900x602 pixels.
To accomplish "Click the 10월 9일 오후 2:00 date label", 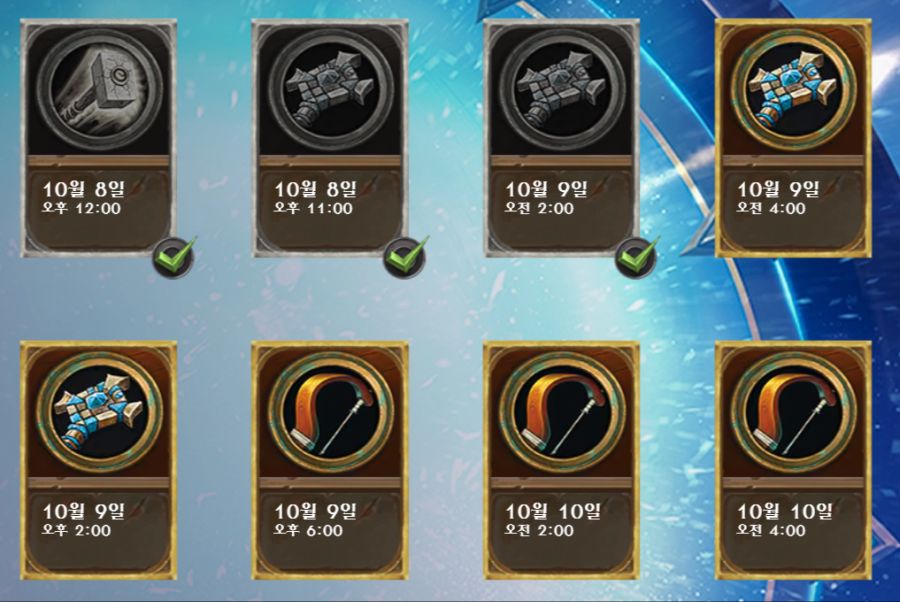I will coord(84,519).
